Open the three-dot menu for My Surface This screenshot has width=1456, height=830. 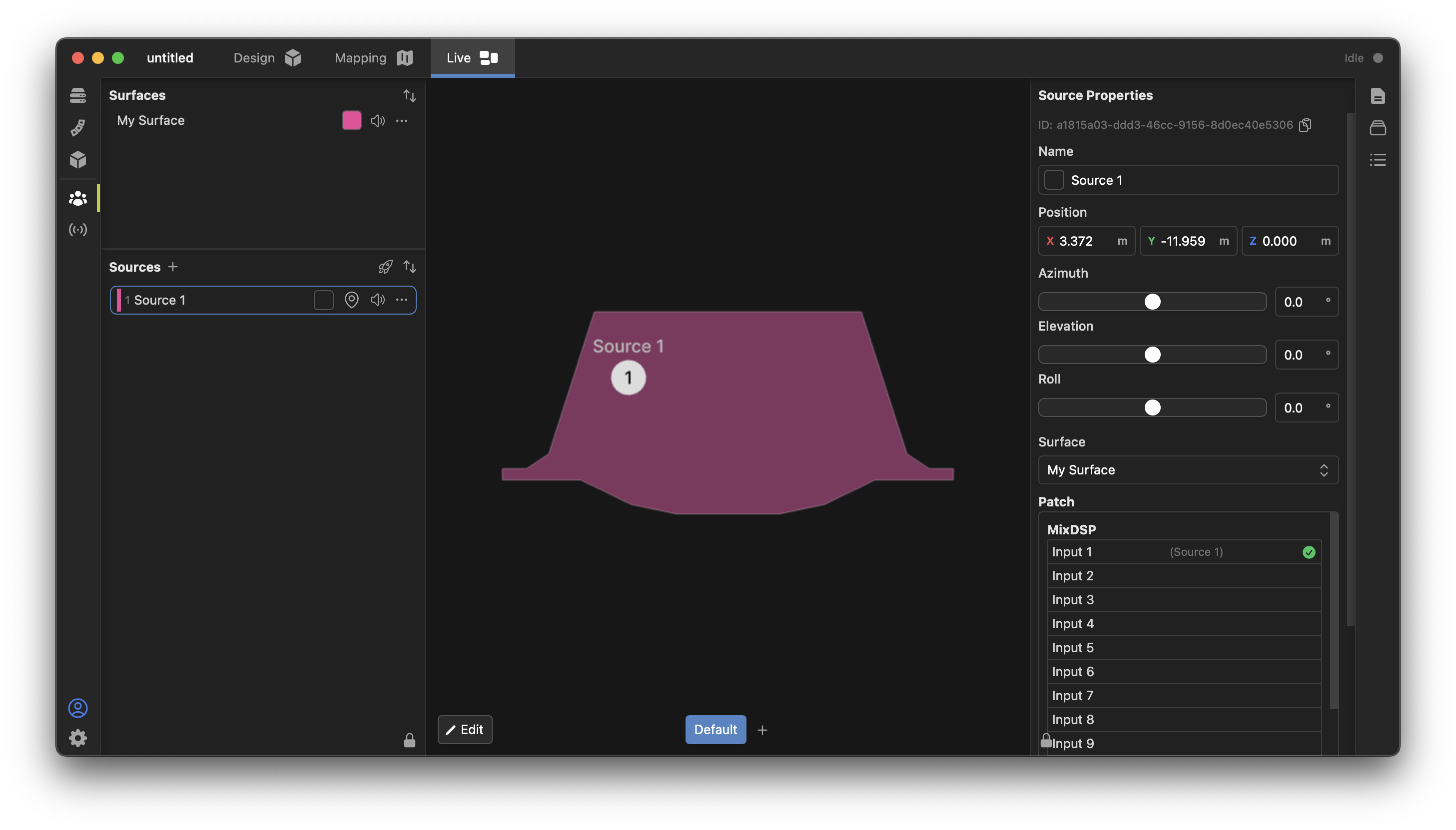tap(402, 121)
